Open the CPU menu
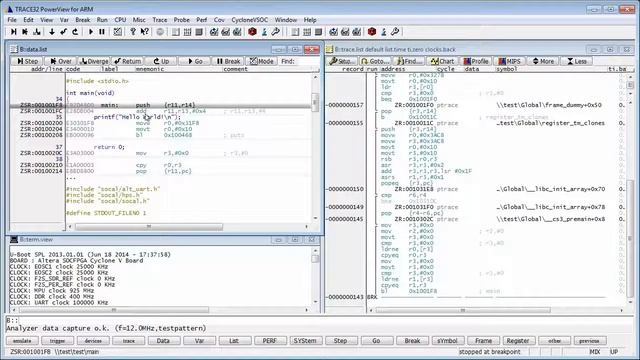This screenshot has width=640, height=360. click(120, 20)
